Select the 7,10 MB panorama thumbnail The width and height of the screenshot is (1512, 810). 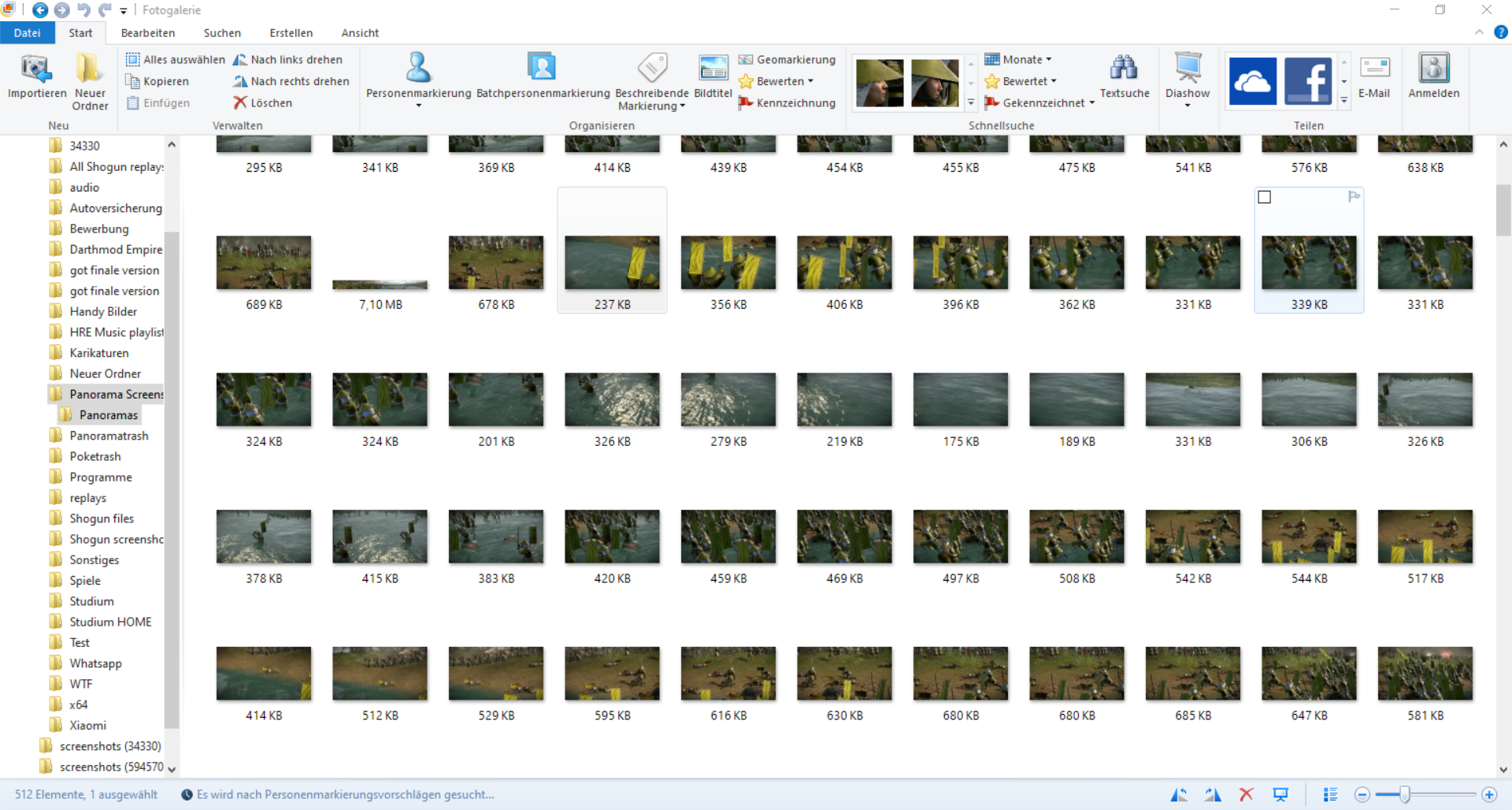point(380,284)
